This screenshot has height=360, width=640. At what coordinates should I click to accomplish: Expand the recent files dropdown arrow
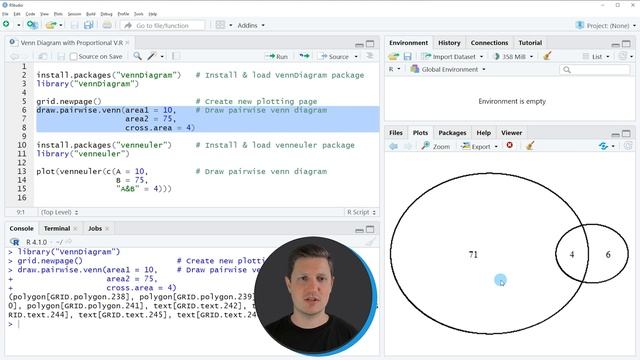[61, 25]
